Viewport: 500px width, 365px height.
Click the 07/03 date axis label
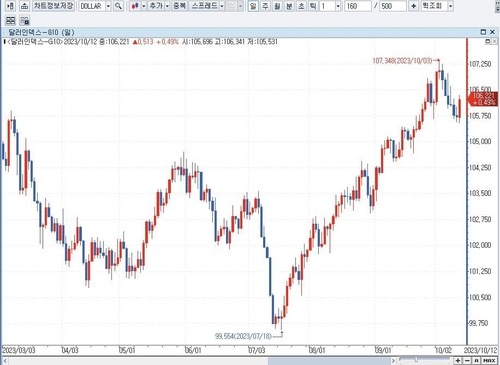coord(257,350)
